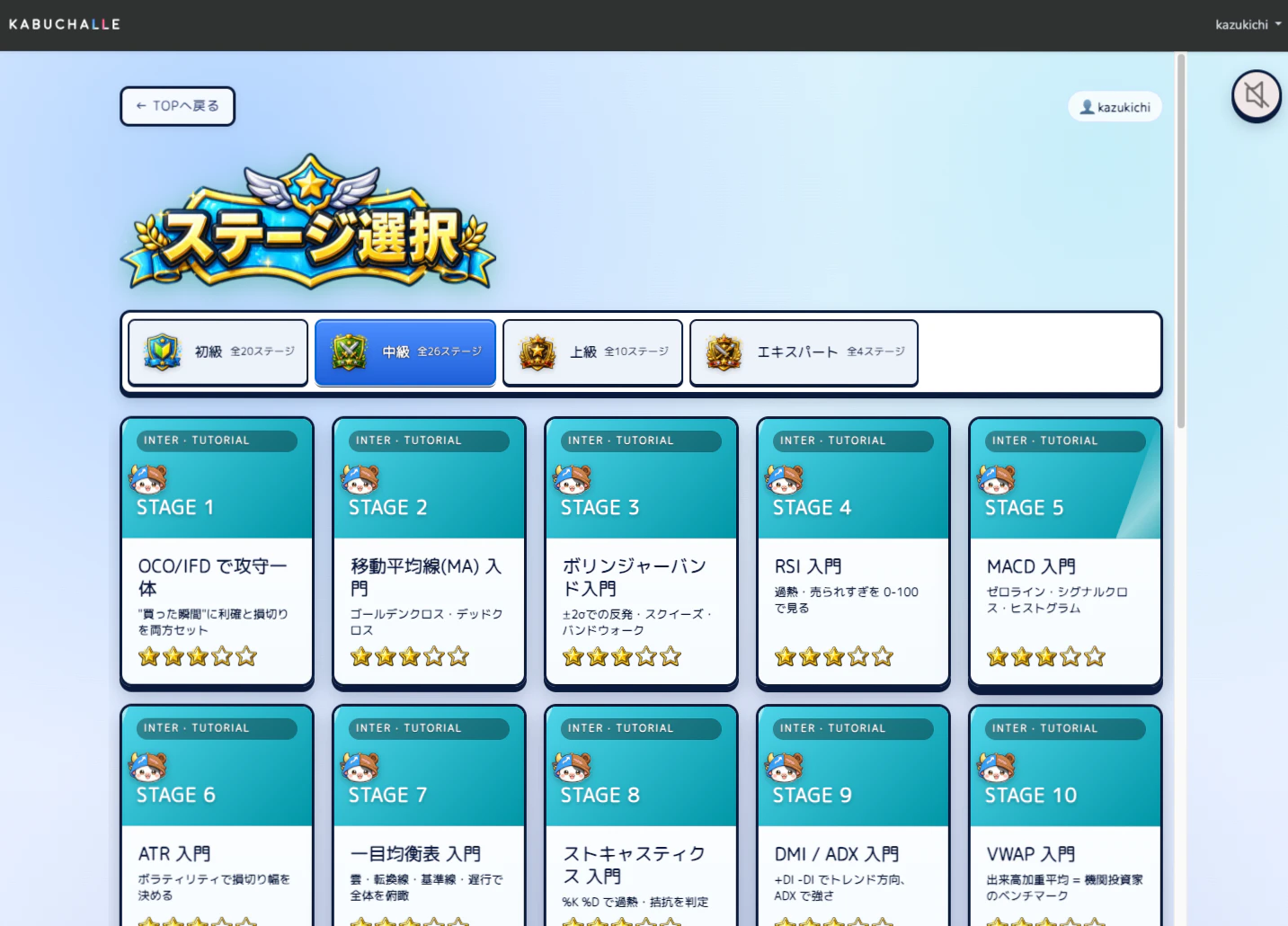Viewport: 1288px width, 926px height.
Task: Click the 出来高加重平均 description on STAGE 10
Action: [1064, 887]
